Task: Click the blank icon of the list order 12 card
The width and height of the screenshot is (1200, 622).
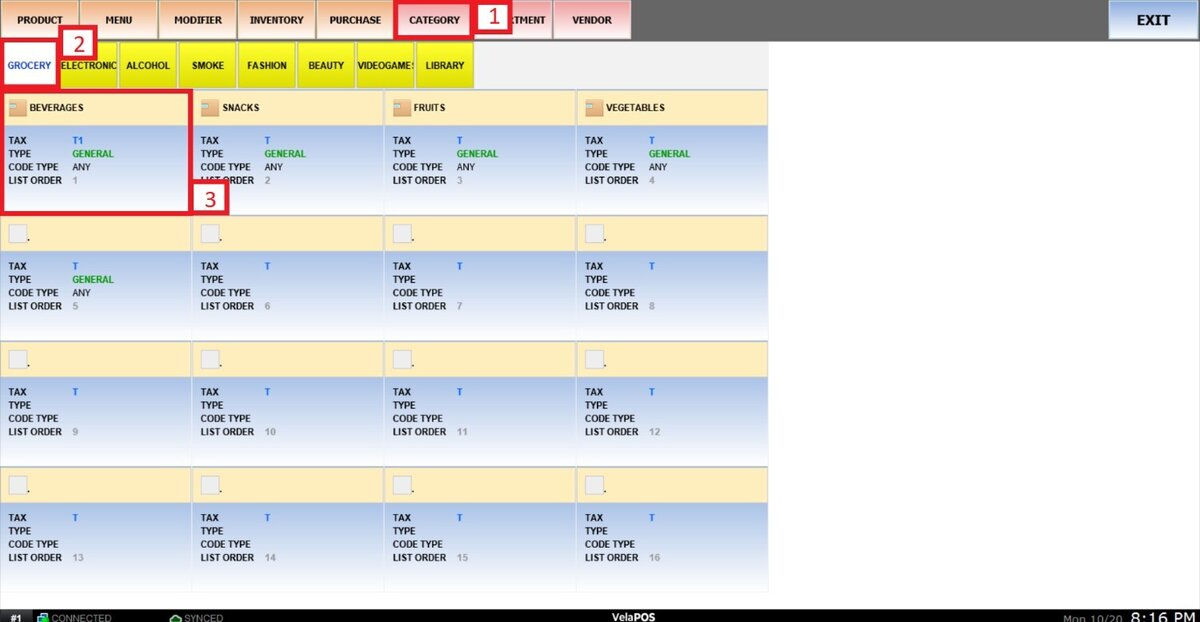Action: (594, 359)
